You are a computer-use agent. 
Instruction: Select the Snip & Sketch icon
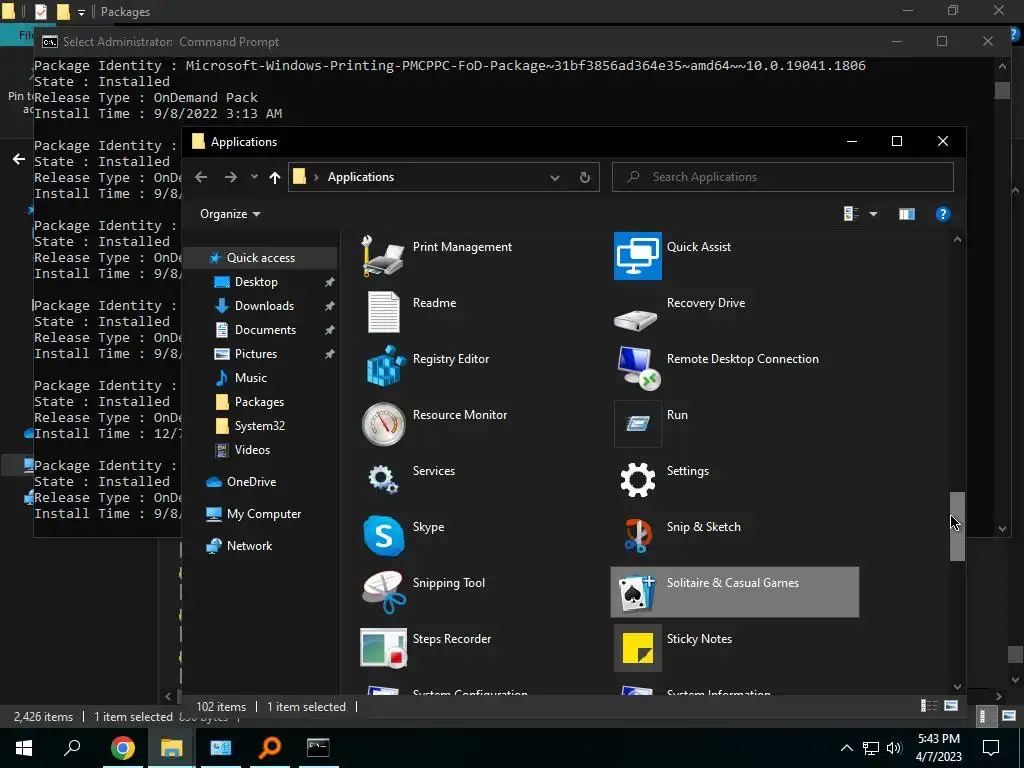(x=637, y=536)
